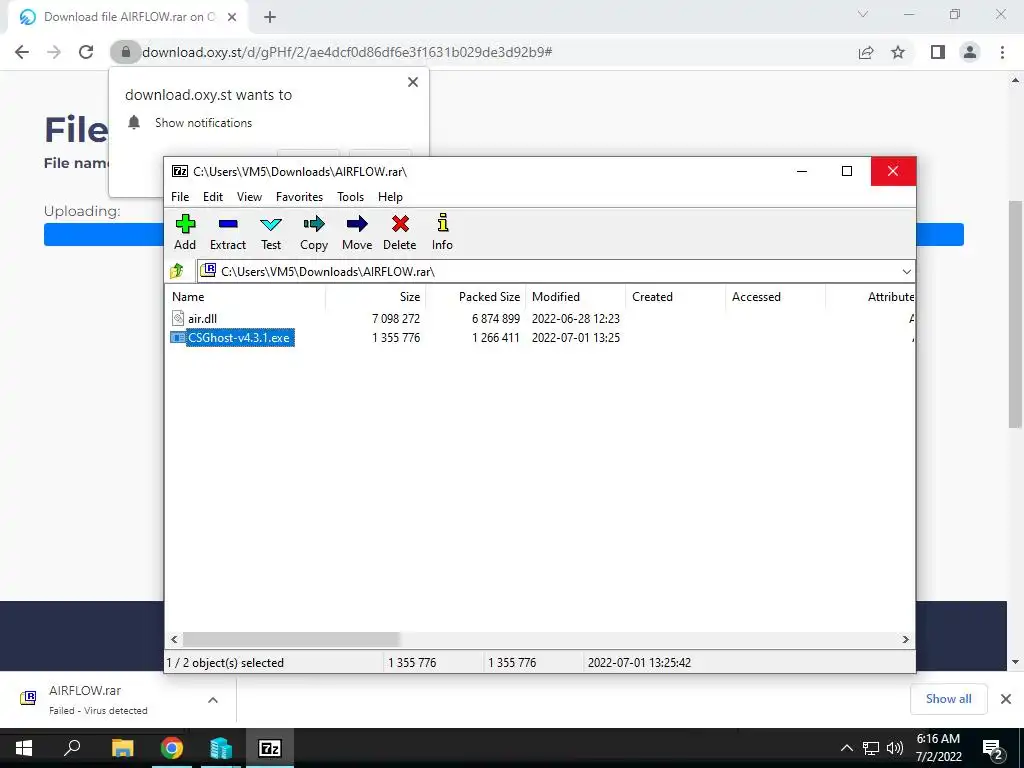
Task: Click the 7-Zip path input field
Action: click(x=555, y=272)
